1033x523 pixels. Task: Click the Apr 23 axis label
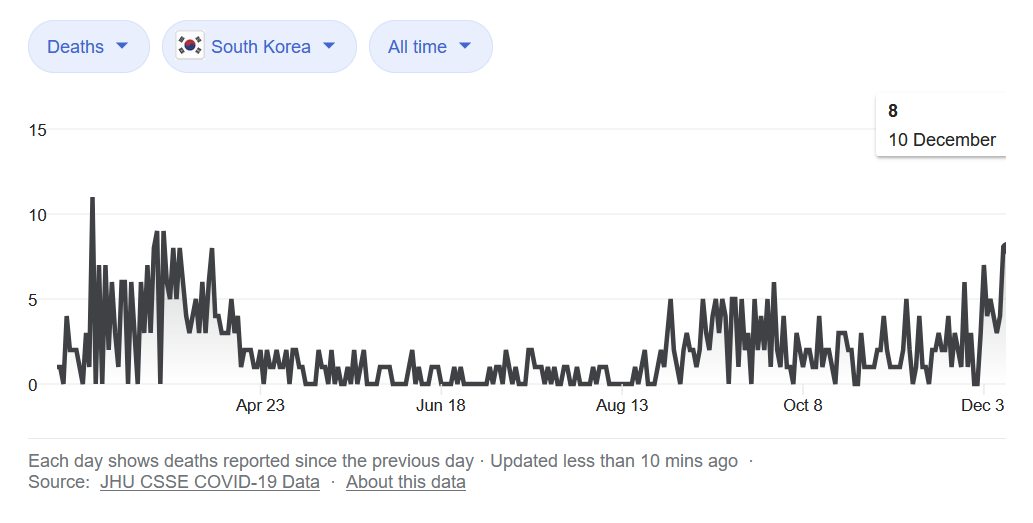coord(260,405)
